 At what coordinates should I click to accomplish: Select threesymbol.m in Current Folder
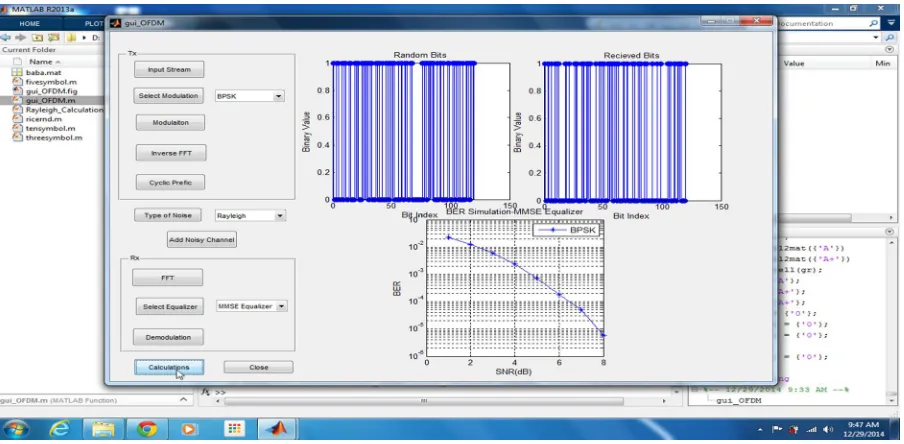tap(54, 138)
